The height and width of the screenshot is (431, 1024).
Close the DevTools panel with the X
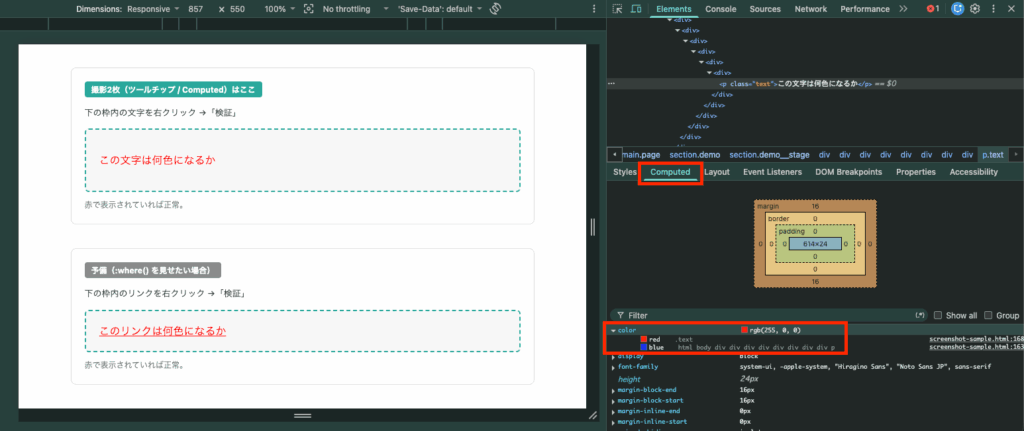[1012, 9]
